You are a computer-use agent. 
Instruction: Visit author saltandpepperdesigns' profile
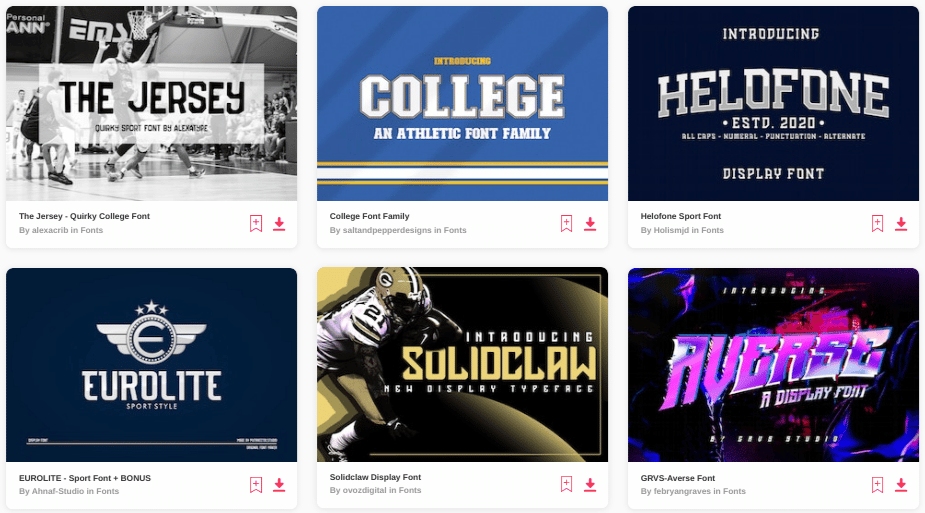(387, 230)
